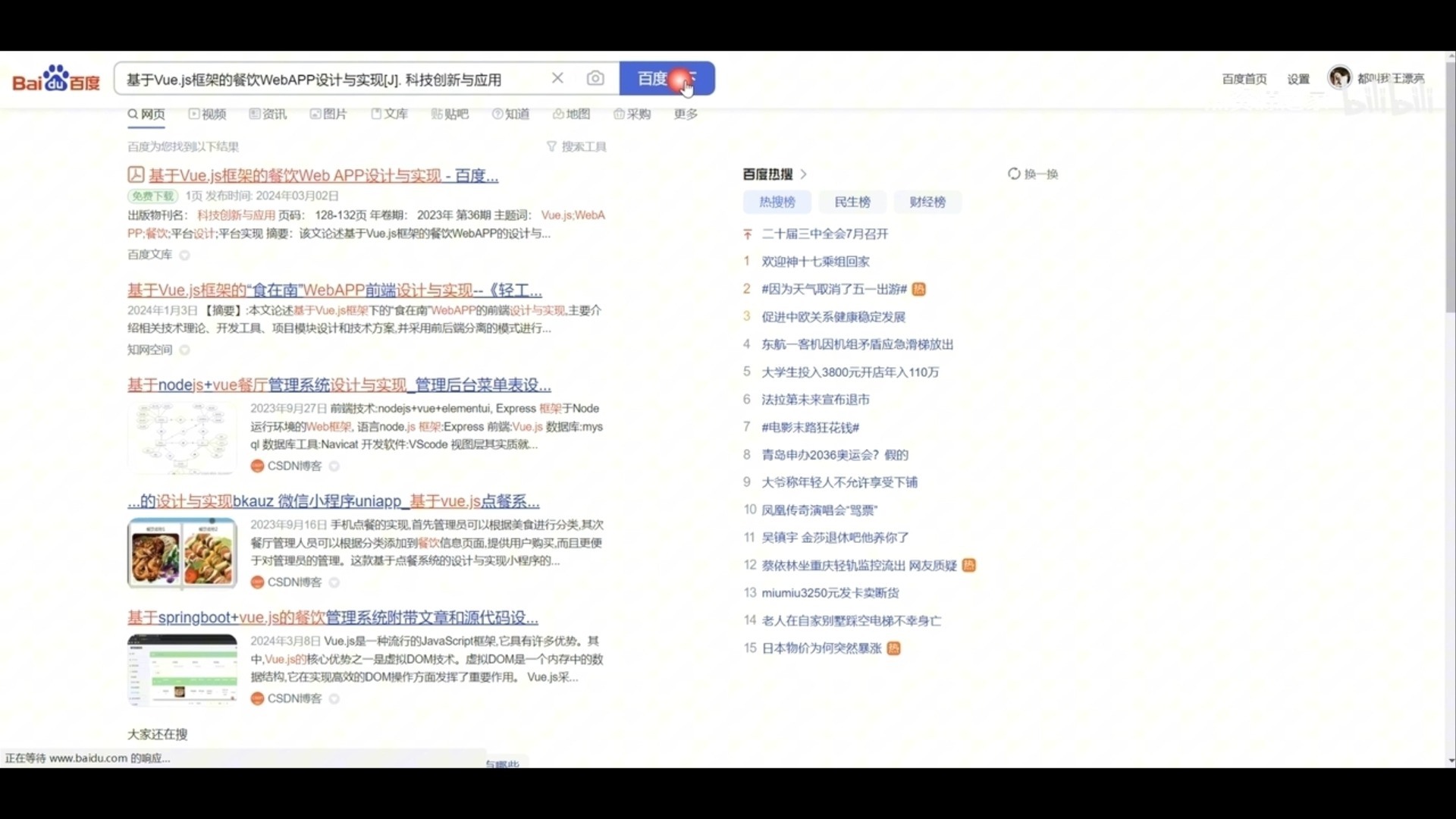Click the 知网空间 source label
Image resolution: width=1456 pixels, height=819 pixels.
point(150,350)
